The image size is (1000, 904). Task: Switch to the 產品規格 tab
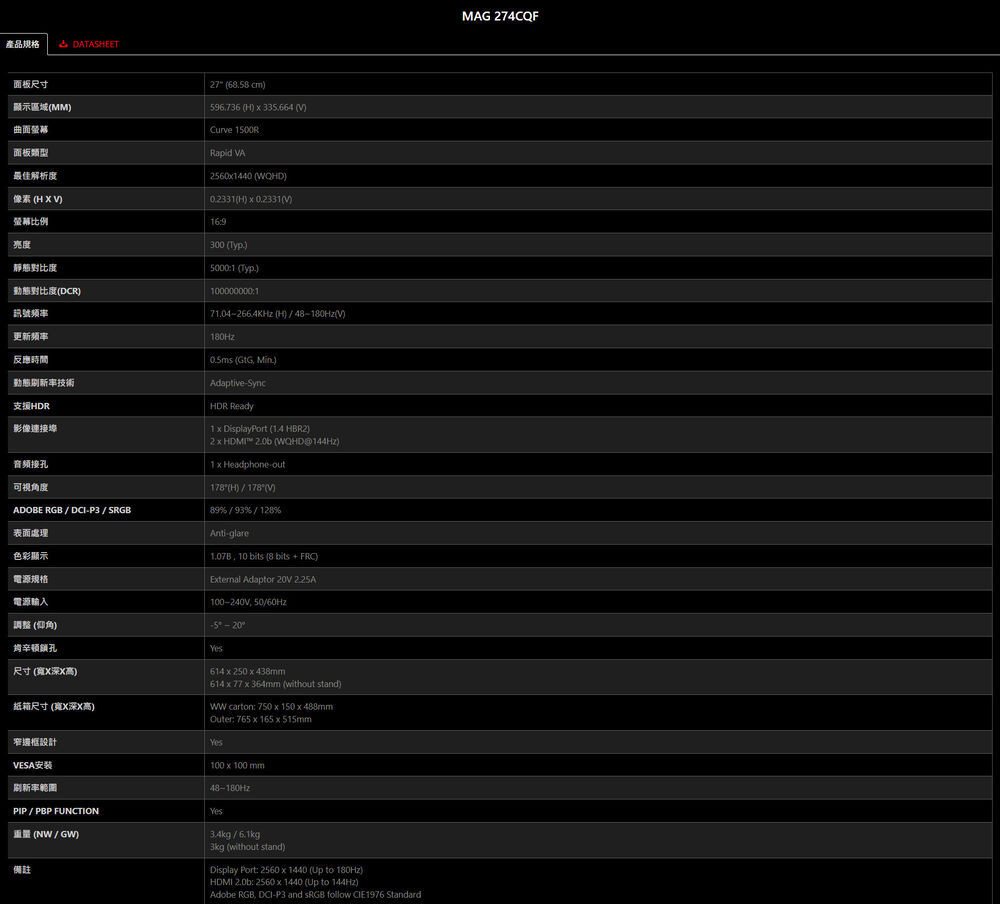pos(23,44)
